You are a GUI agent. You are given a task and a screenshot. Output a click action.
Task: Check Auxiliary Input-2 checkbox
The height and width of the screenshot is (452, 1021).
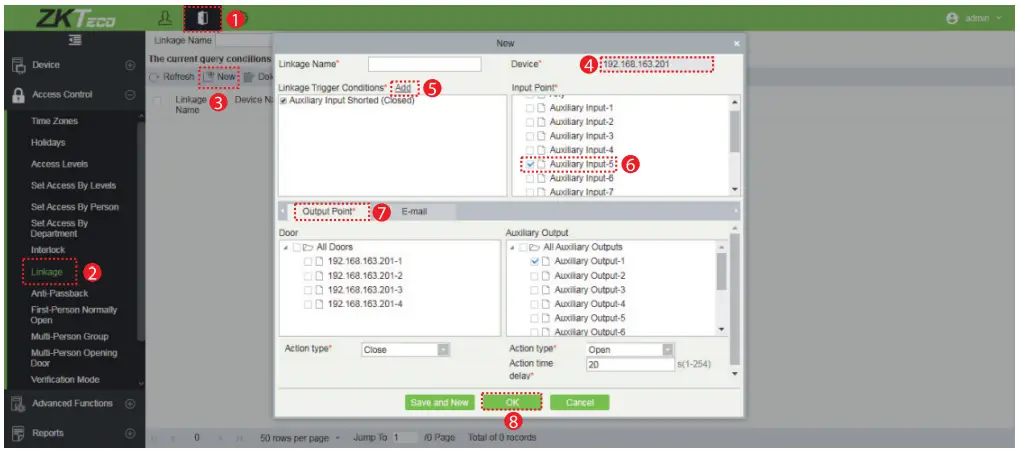click(x=530, y=122)
